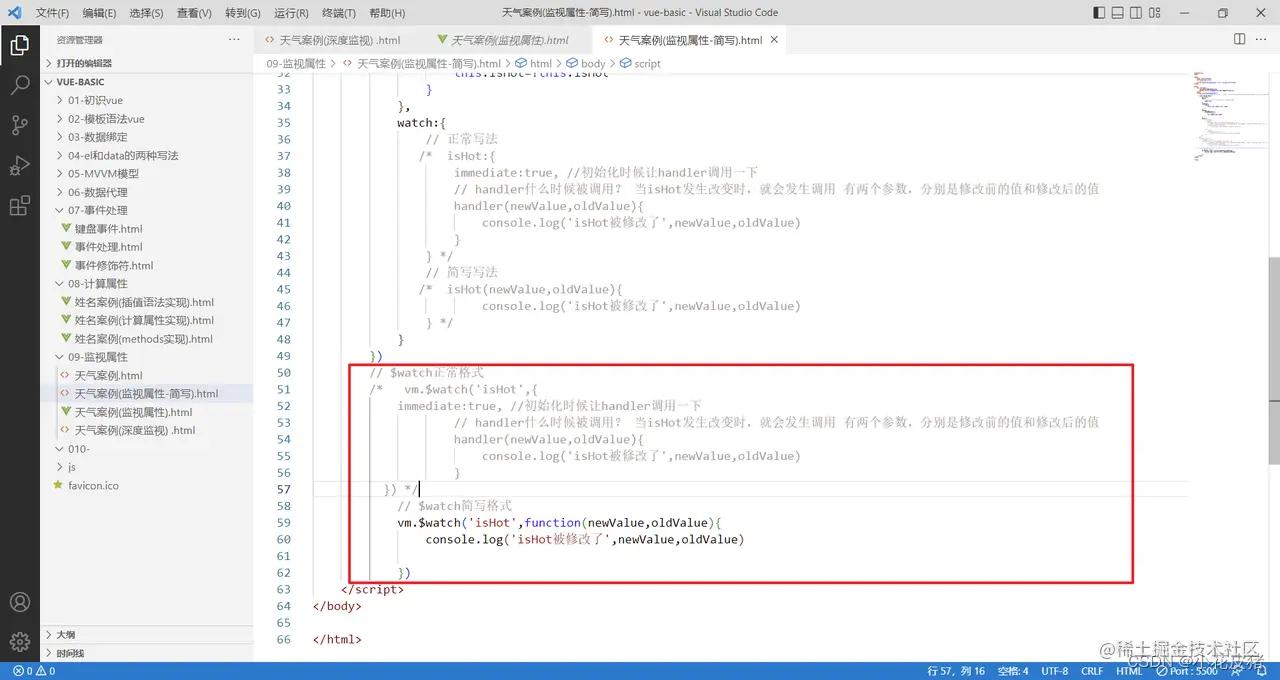
Task: Click the body breadcrumb segment
Action: pyautogui.click(x=593, y=63)
